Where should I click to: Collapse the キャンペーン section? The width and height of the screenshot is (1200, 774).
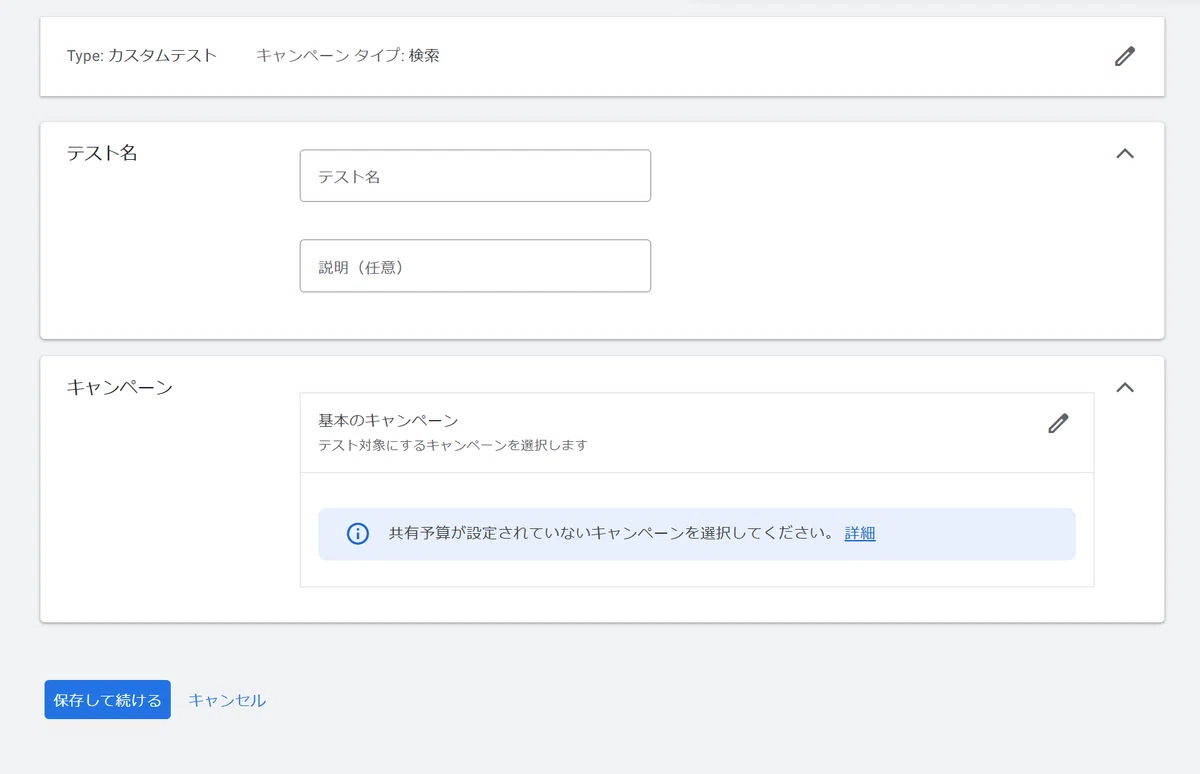[1125, 388]
